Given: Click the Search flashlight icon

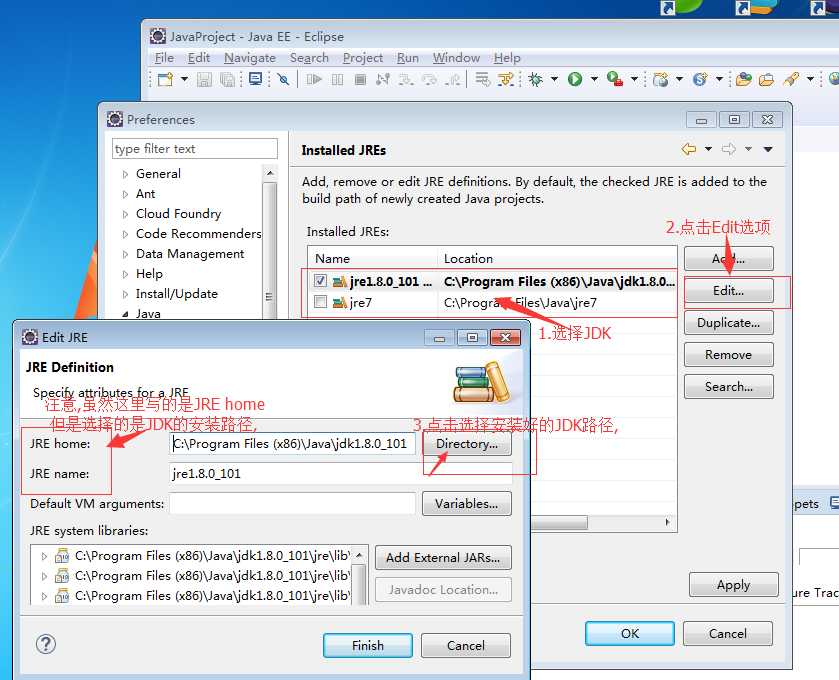Looking at the screenshot, I should pos(791,80).
